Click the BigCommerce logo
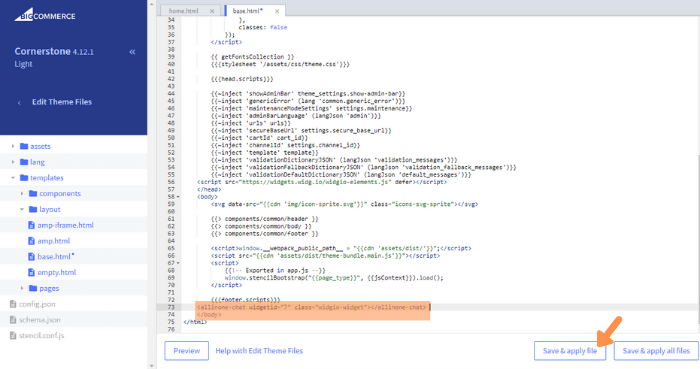The image size is (700, 369). point(45,15)
